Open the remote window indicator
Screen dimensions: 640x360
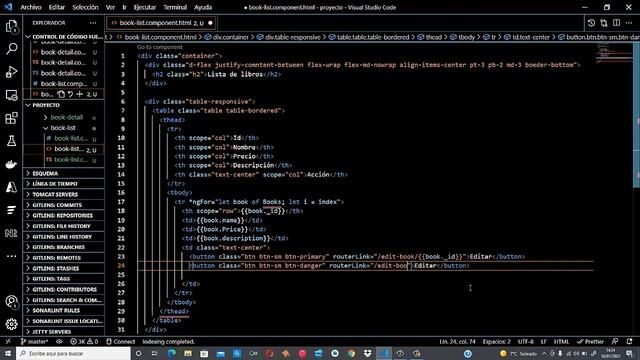pos(8,342)
